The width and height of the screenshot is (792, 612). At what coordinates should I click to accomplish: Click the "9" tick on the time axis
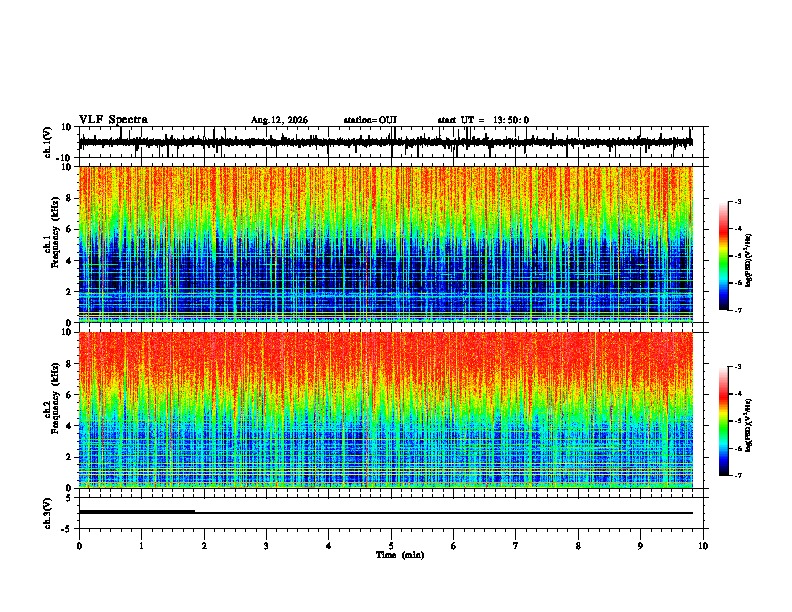[x=640, y=546]
